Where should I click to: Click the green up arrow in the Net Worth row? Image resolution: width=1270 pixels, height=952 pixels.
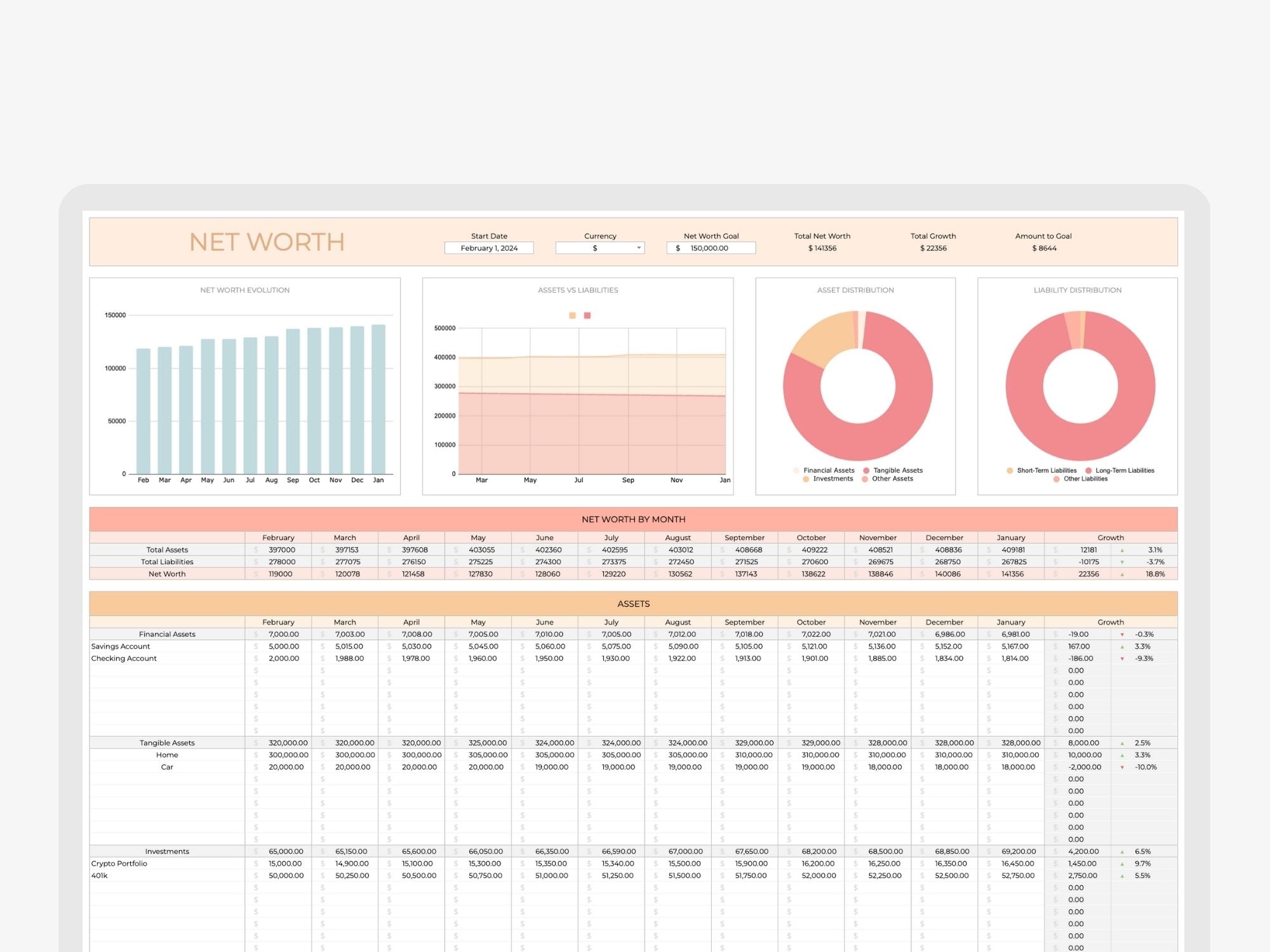[x=1122, y=574]
